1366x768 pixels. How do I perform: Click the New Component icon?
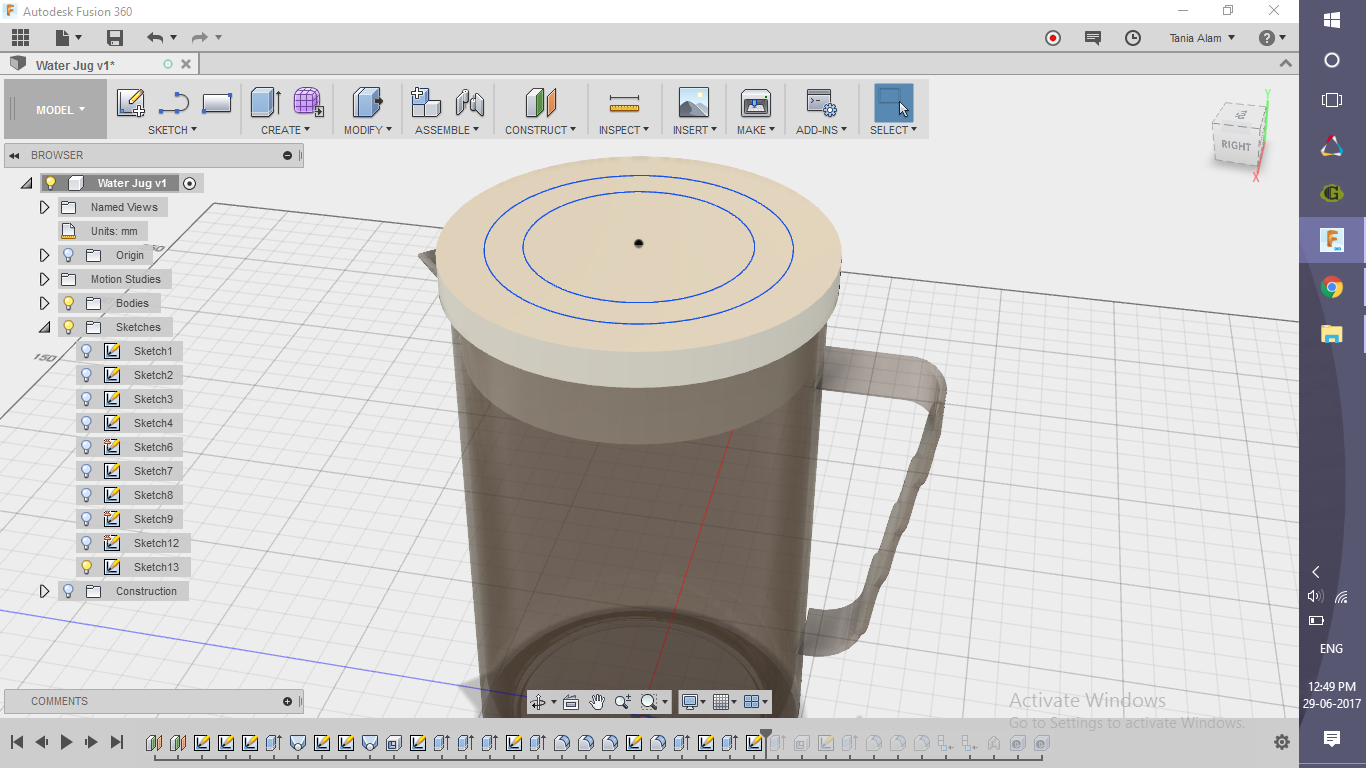(426, 103)
